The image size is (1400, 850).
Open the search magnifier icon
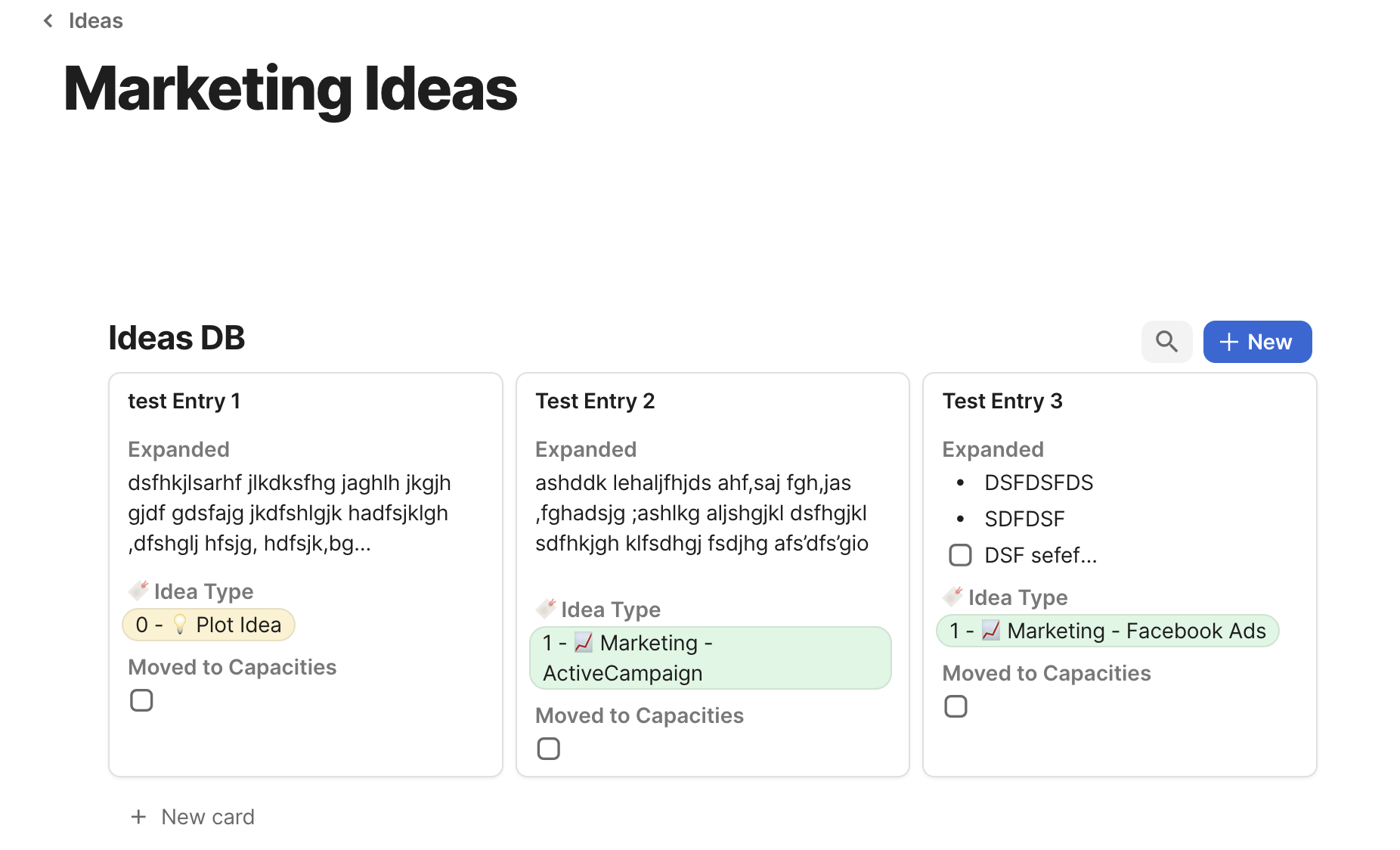coord(1166,342)
